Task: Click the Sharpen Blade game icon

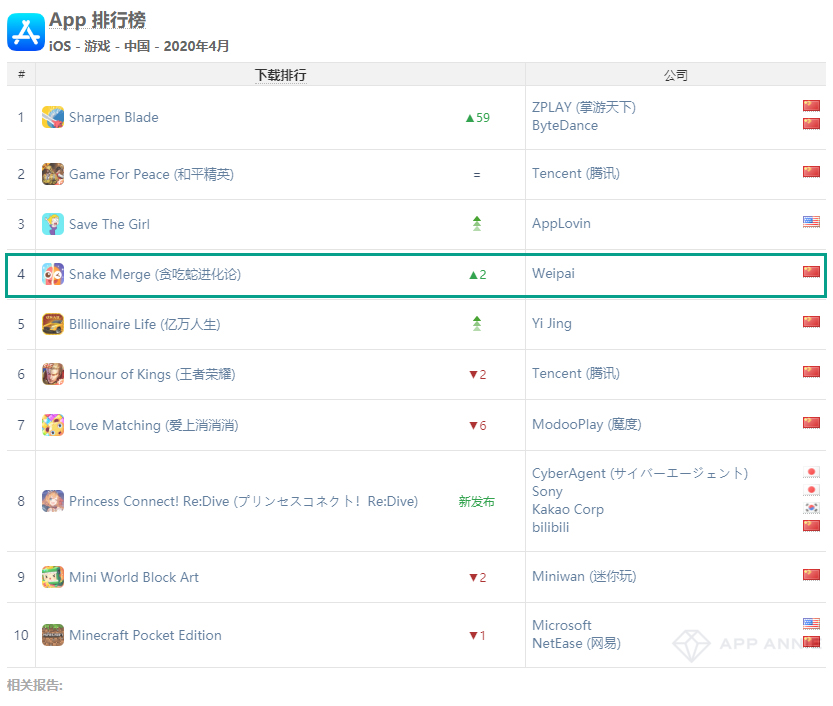Action: click(x=53, y=117)
